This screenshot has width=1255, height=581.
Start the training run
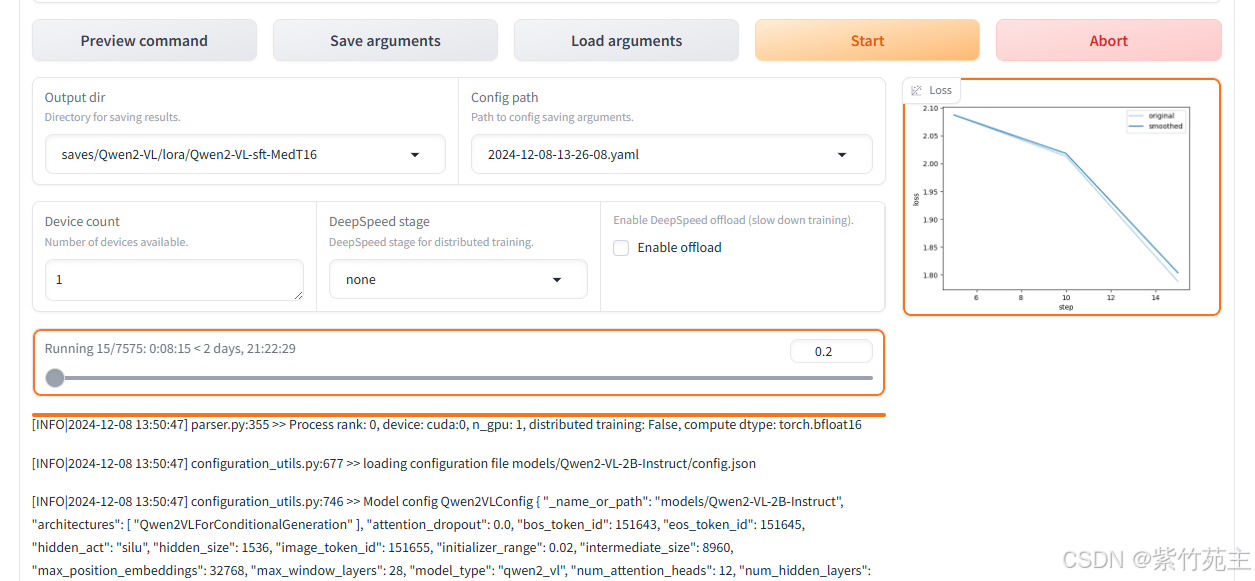pos(867,41)
